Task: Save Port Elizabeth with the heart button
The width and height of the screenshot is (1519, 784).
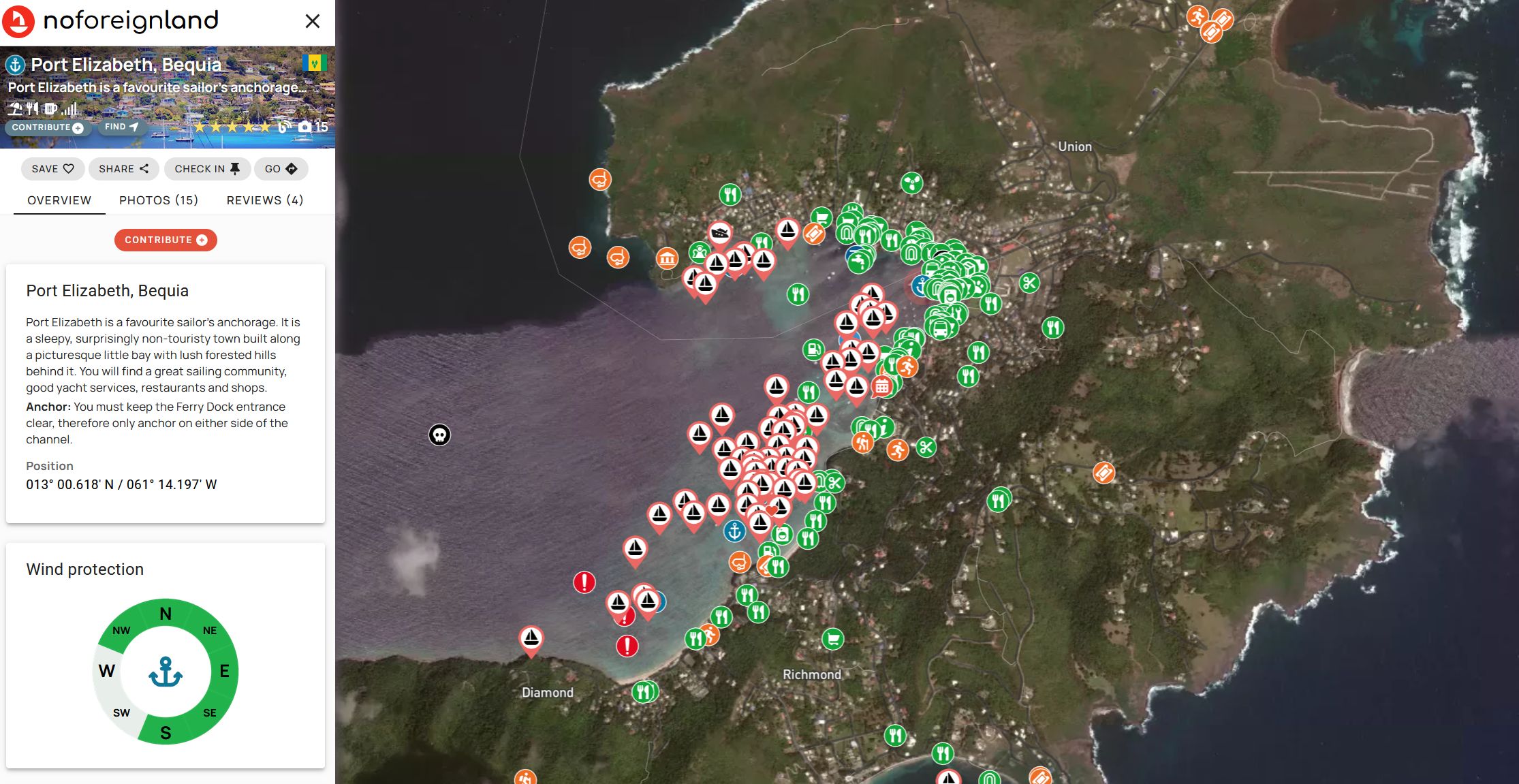Action: coord(52,169)
